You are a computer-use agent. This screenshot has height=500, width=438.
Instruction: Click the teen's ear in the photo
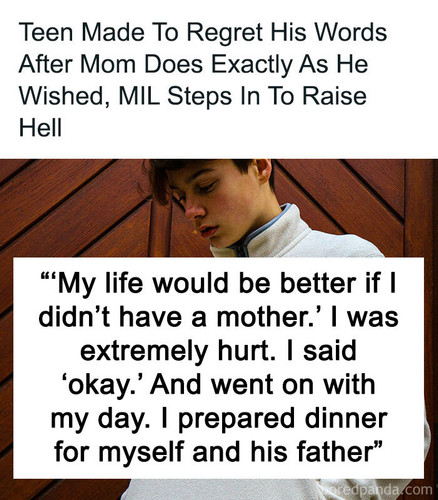click(x=264, y=171)
